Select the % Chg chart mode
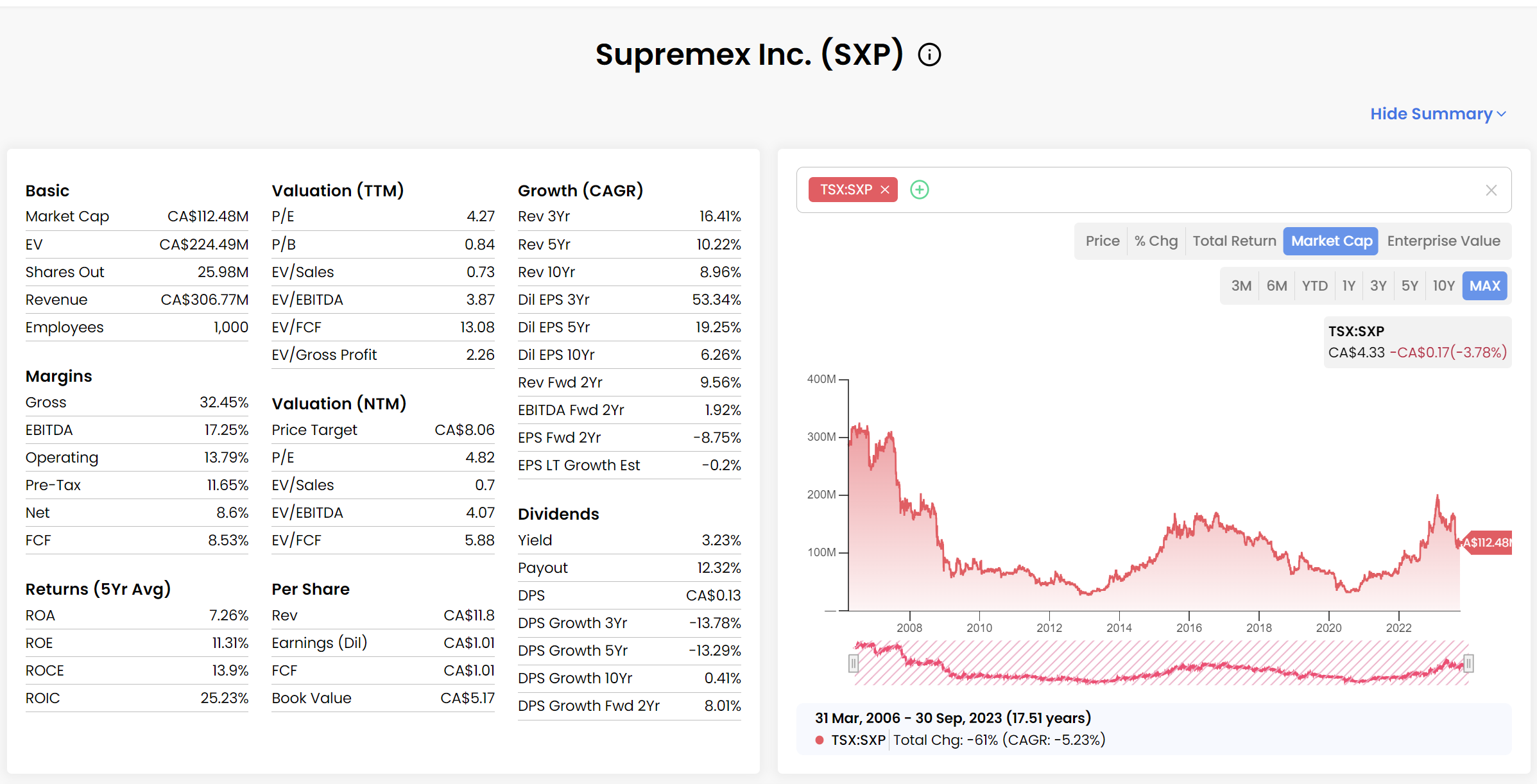 click(x=1156, y=241)
